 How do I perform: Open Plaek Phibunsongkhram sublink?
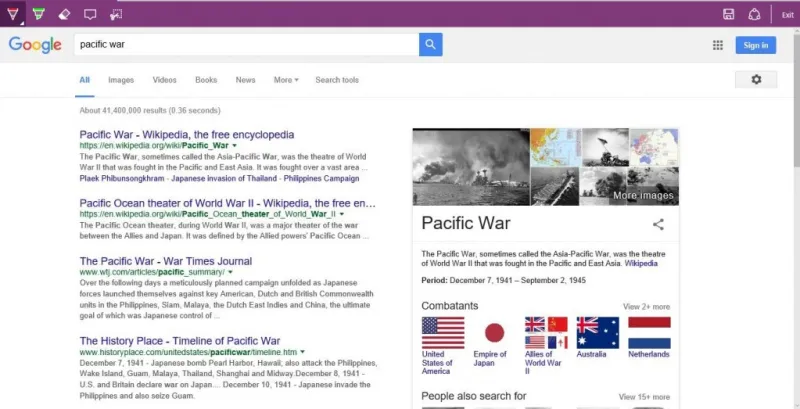[122, 178]
